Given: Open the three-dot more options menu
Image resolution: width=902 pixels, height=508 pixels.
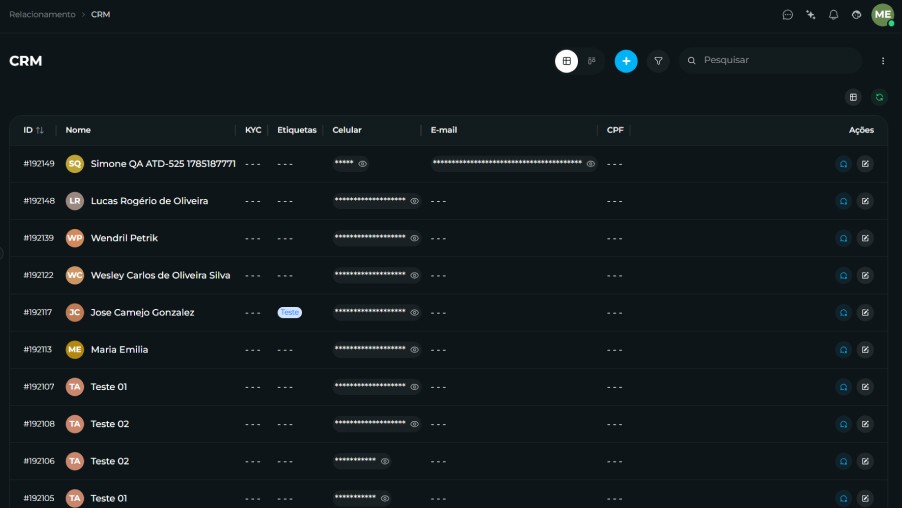Looking at the screenshot, I should [x=883, y=61].
